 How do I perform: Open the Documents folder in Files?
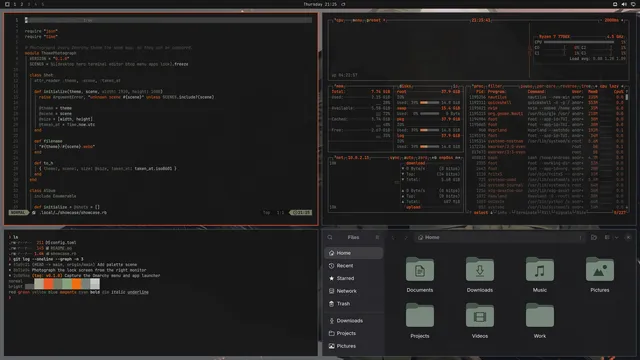click(420, 274)
